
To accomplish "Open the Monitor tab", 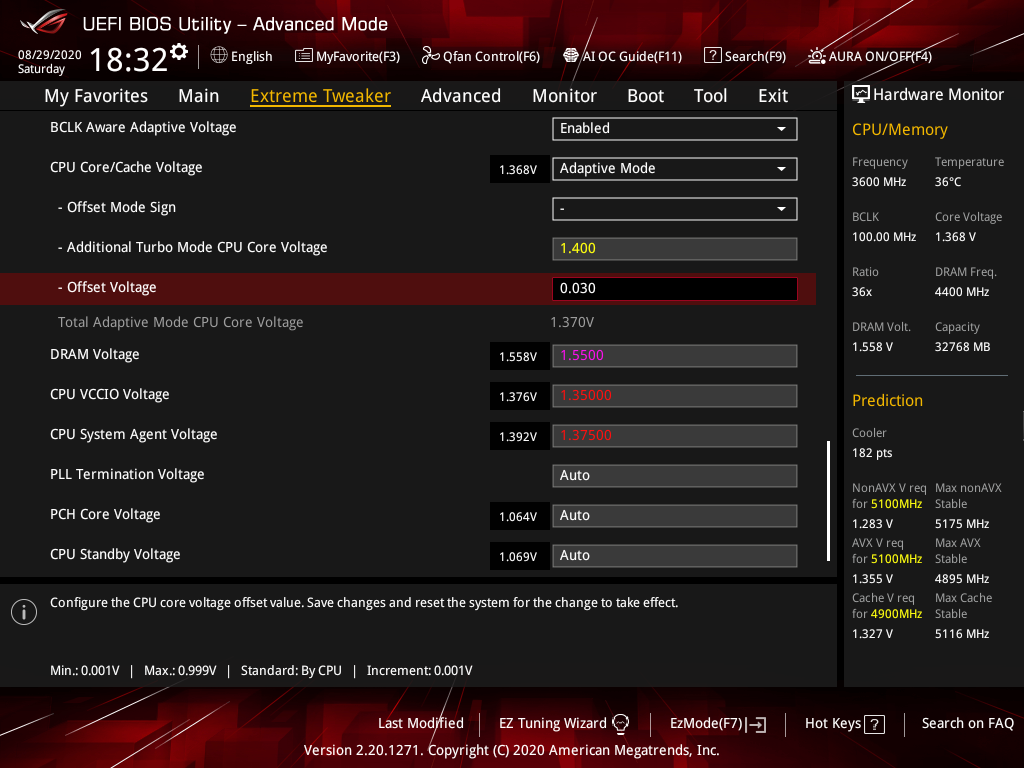I will pos(564,96).
